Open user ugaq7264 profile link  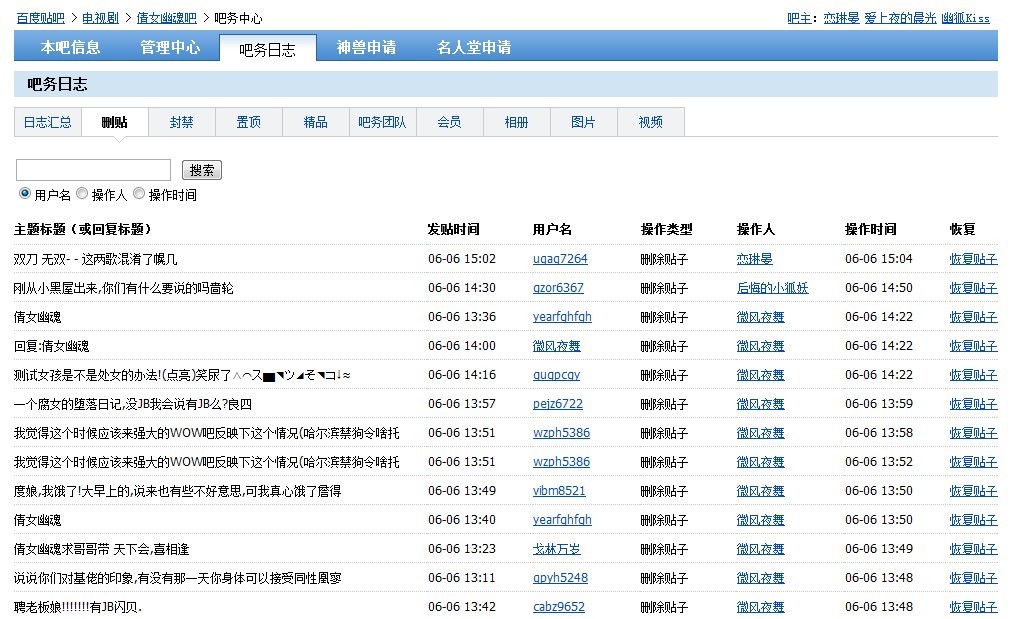click(x=560, y=258)
